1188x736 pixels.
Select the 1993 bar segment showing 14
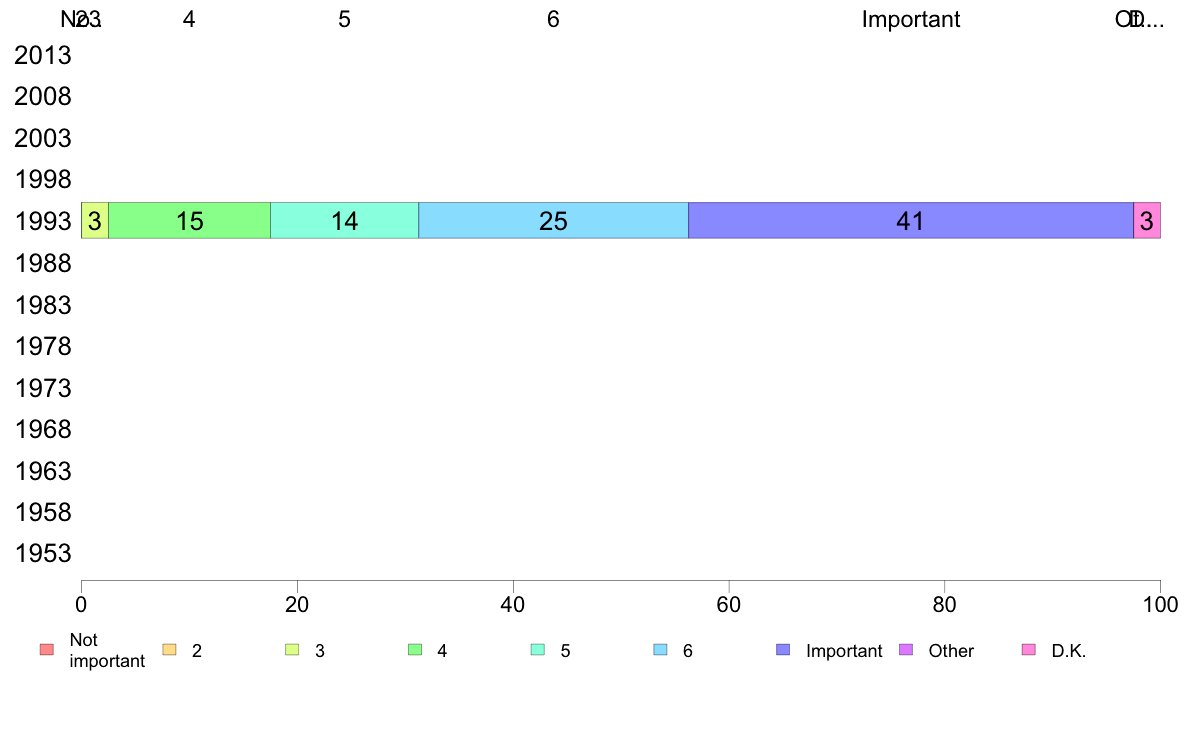click(x=345, y=221)
